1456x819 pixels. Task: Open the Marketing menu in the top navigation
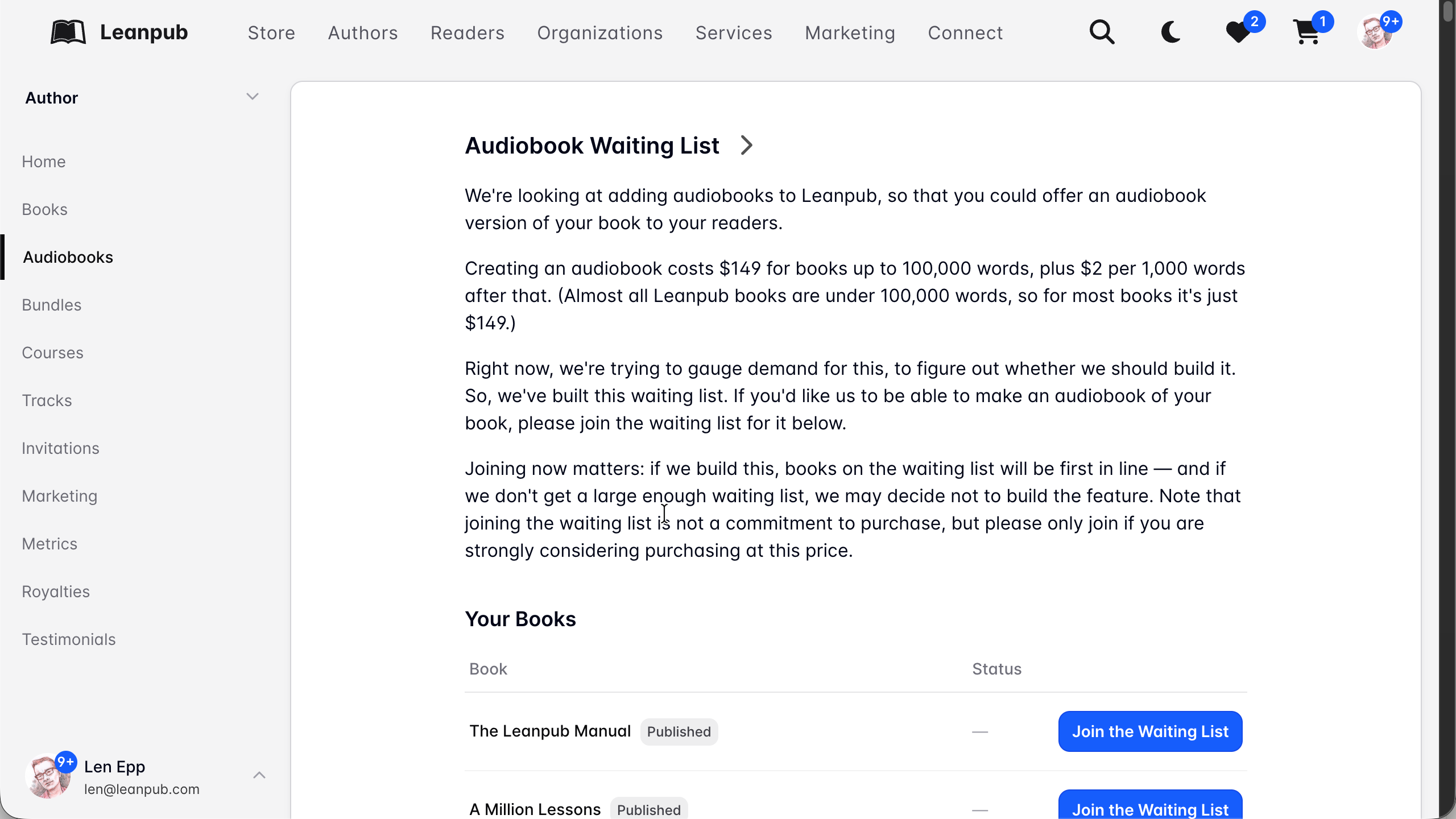pos(850,33)
